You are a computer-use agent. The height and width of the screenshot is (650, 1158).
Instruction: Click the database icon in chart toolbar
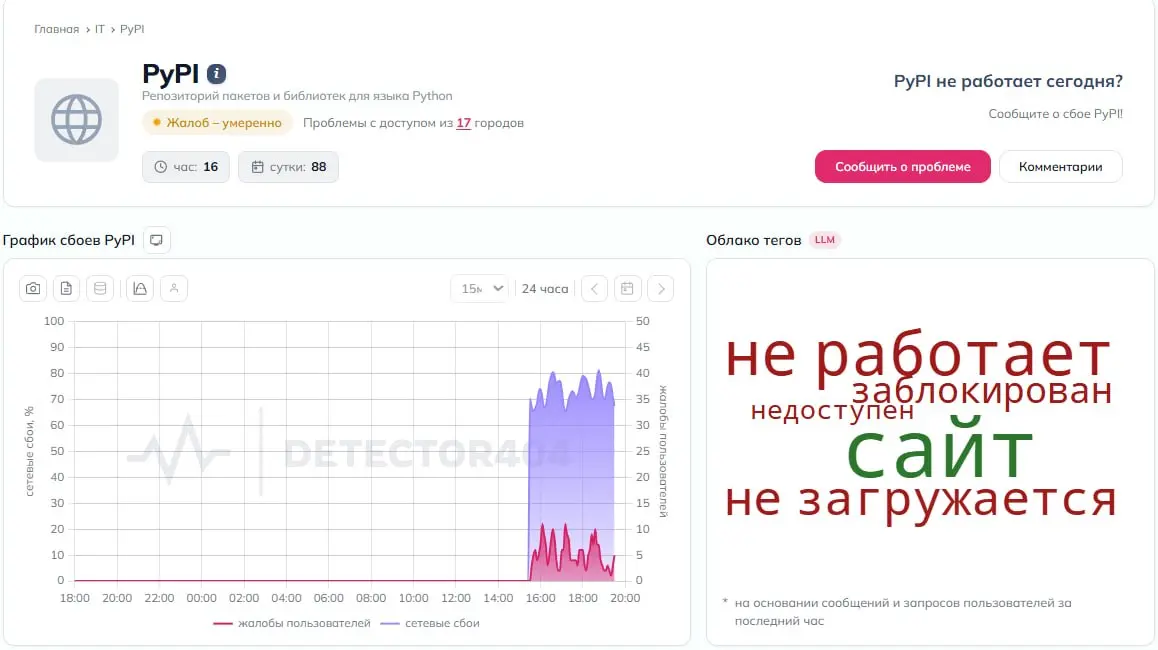[x=100, y=289]
